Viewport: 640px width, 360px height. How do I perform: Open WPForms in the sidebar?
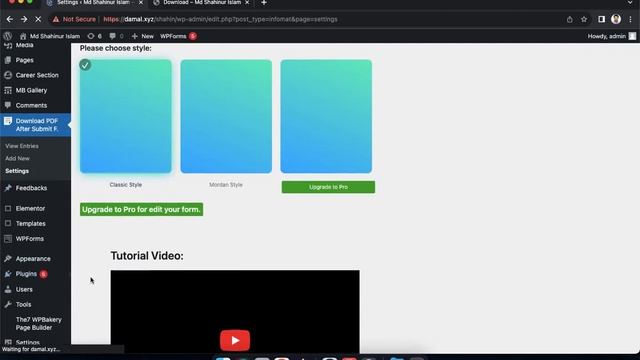point(29,238)
